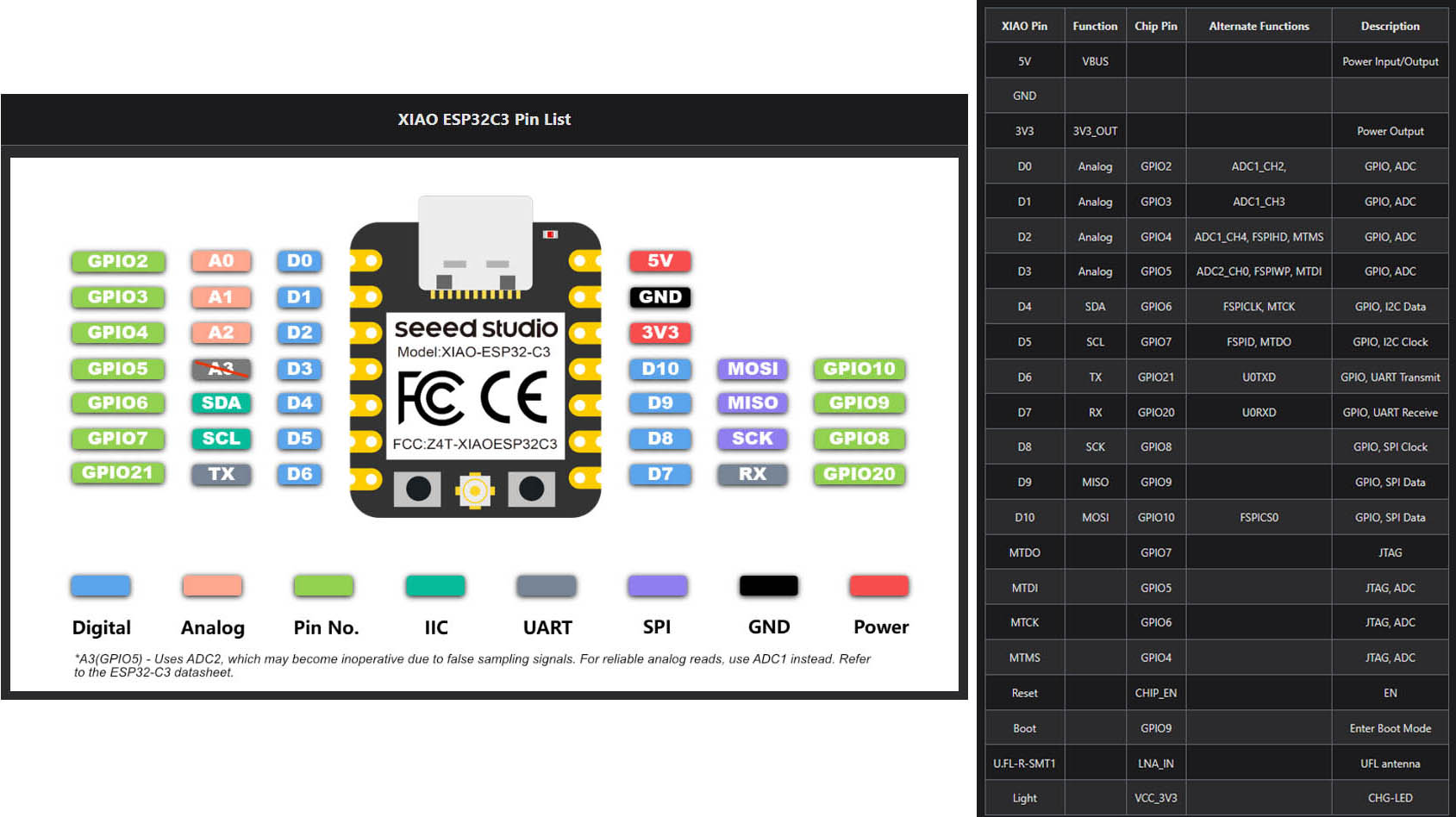Click the gold antenna connector on the board

pyautogui.click(x=475, y=490)
